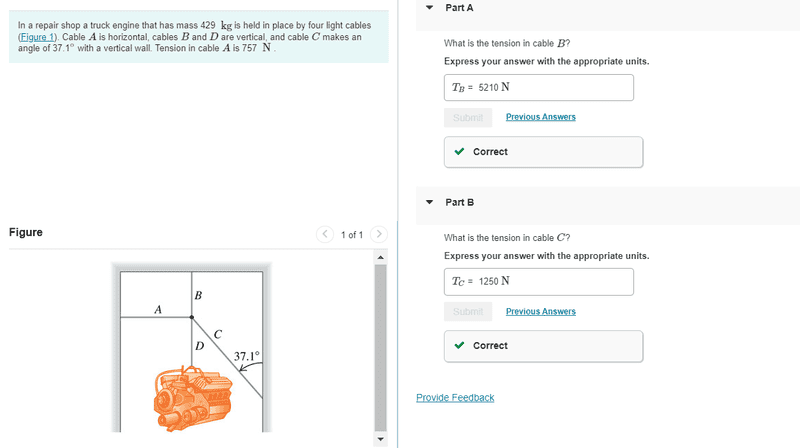Go to the next figure arrow
This screenshot has height=448, width=800.
(x=378, y=235)
